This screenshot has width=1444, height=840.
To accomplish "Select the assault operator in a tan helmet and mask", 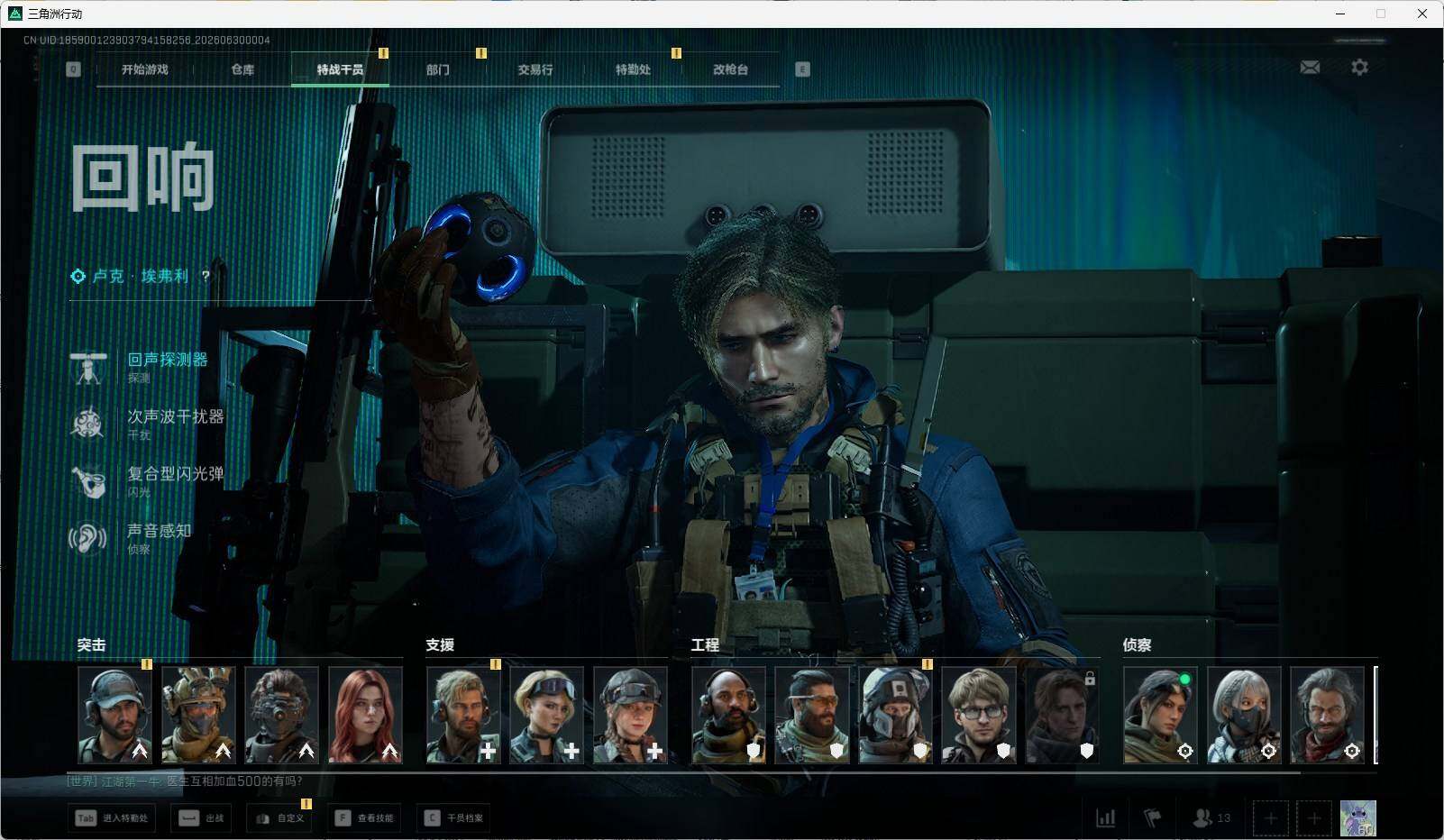I will pos(198,715).
